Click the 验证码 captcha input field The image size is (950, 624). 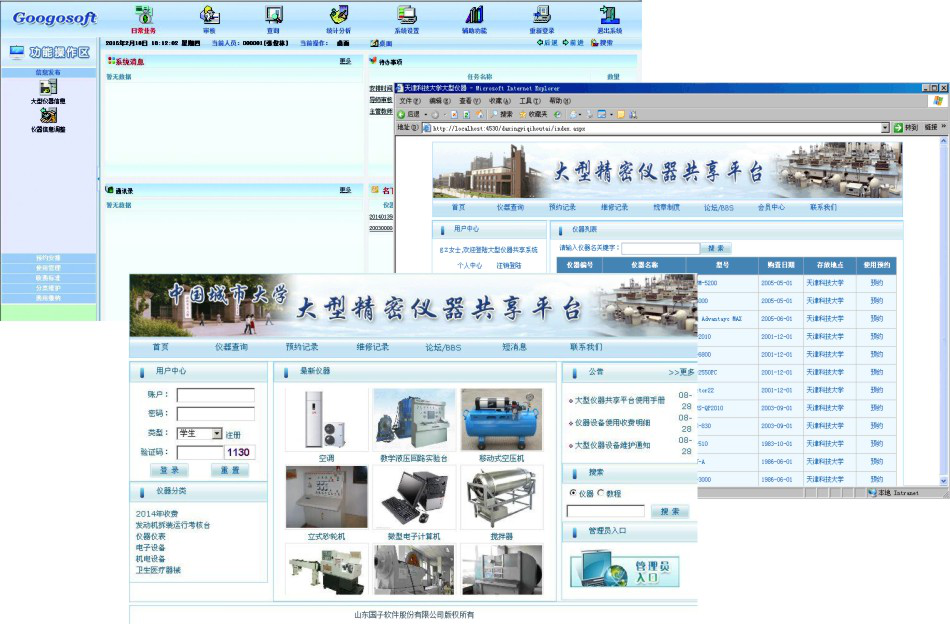(x=200, y=452)
